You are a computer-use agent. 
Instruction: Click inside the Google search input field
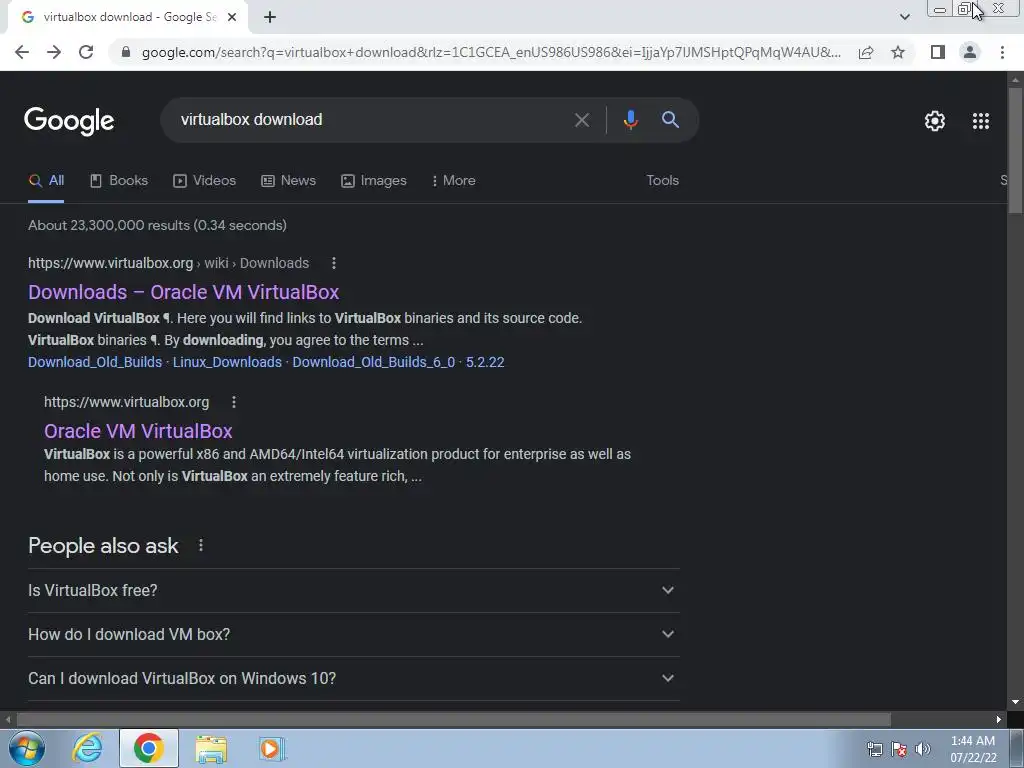tap(372, 120)
